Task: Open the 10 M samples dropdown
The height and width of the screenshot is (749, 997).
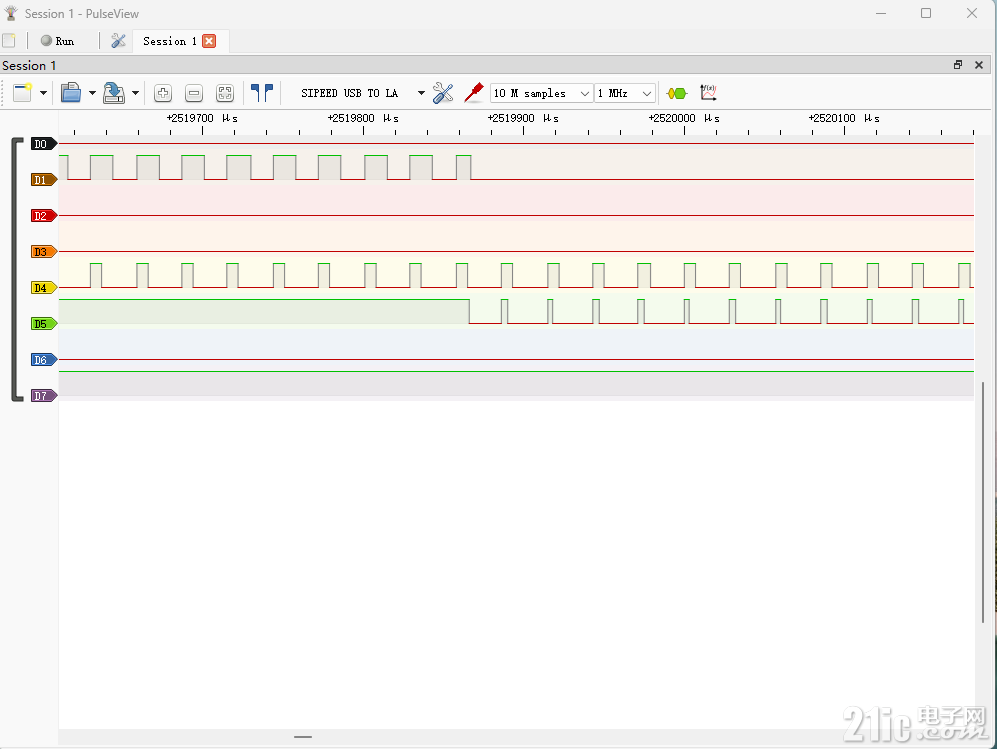Action: point(541,93)
